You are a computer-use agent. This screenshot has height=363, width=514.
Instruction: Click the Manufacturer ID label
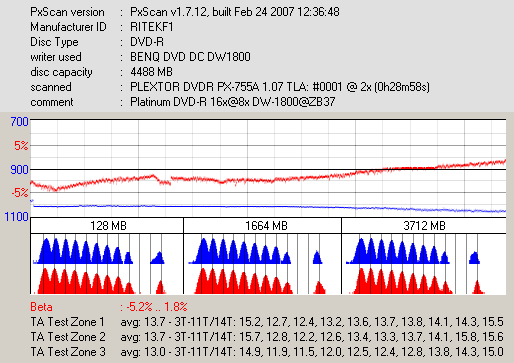(68, 27)
